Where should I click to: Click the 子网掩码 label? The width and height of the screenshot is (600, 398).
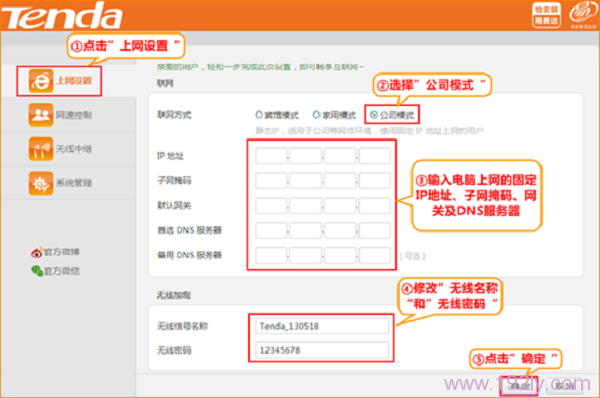tap(174, 180)
